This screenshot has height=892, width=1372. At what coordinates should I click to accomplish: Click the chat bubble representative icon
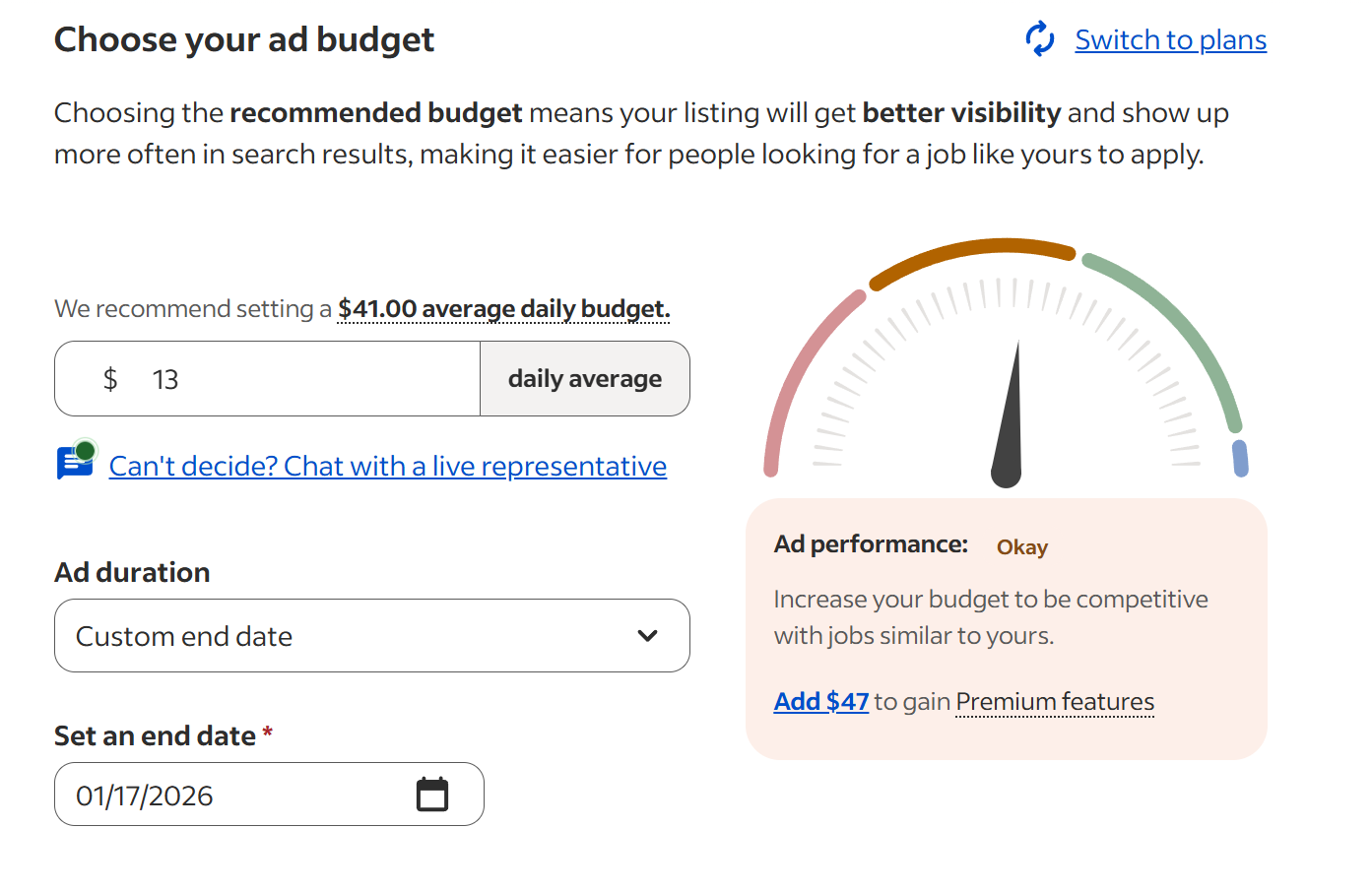76,461
